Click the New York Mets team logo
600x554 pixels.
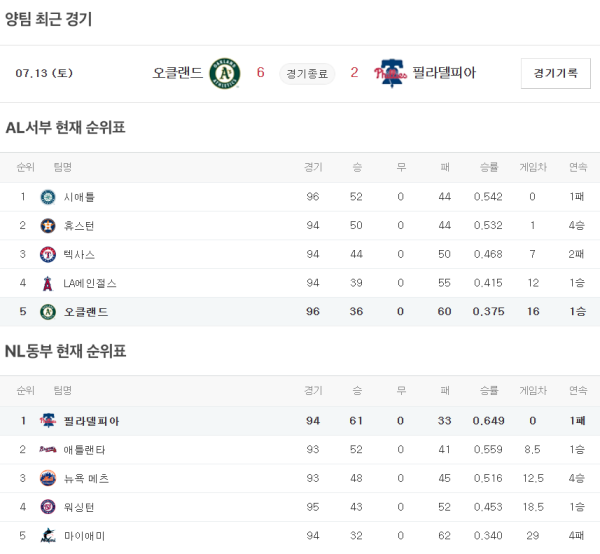click(47, 479)
